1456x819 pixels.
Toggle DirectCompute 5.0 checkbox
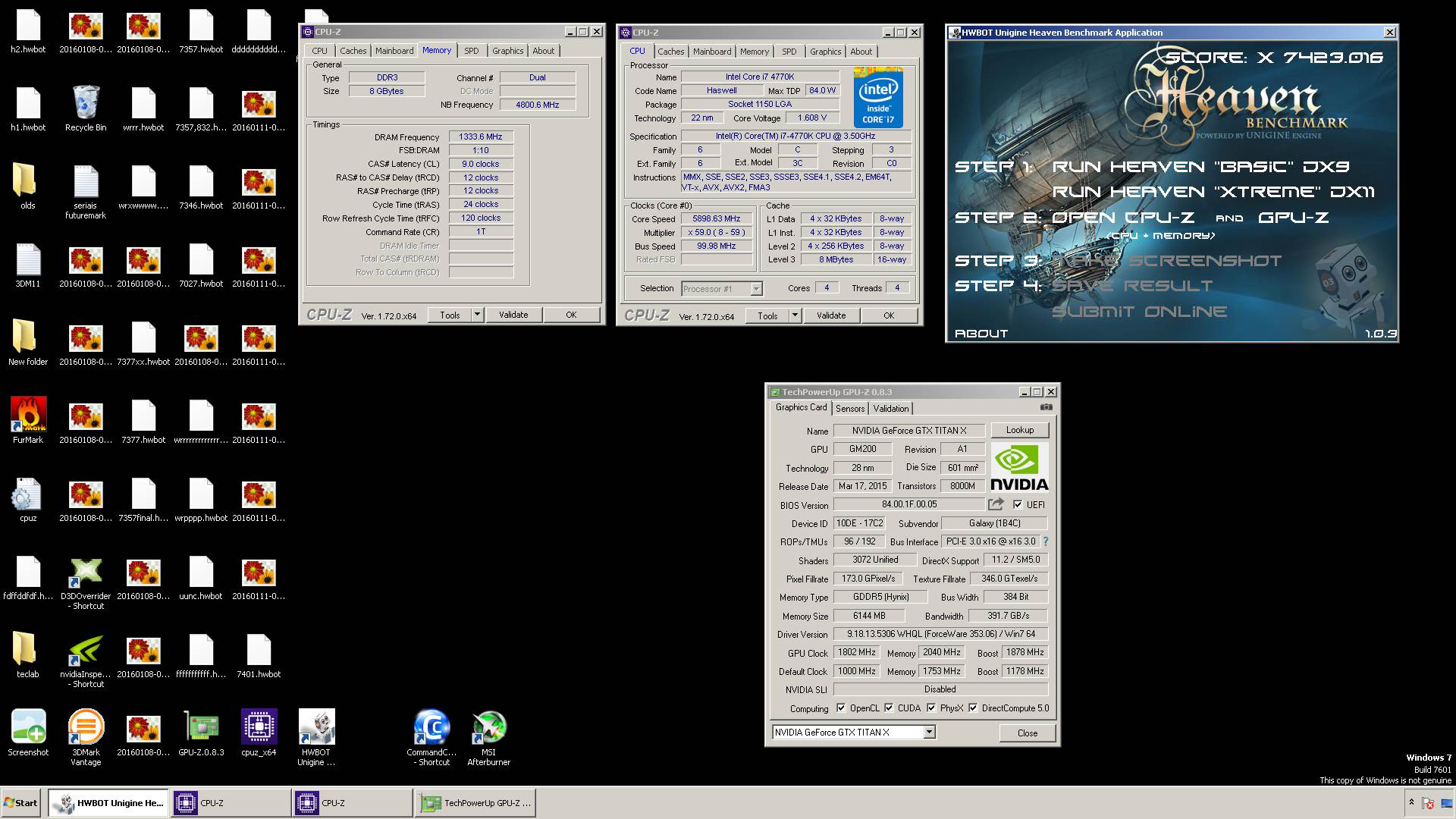[x=973, y=708]
